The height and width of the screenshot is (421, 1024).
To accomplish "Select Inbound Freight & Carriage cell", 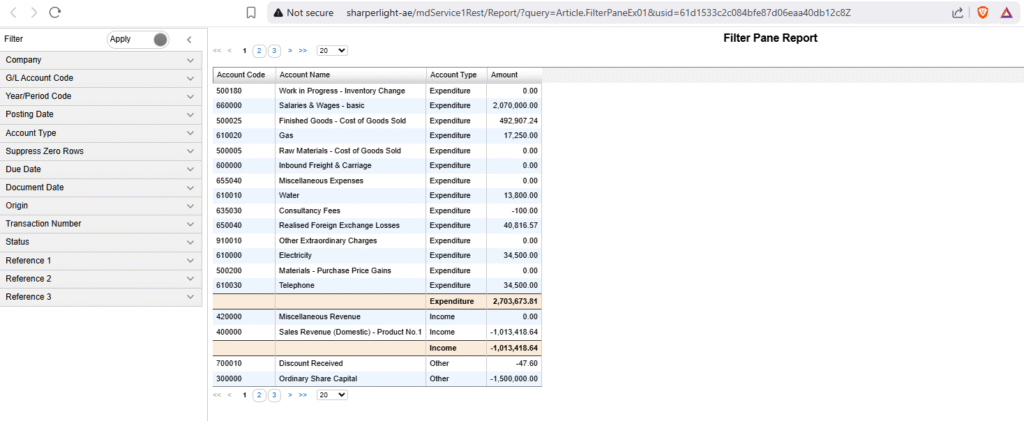I will coord(351,166).
